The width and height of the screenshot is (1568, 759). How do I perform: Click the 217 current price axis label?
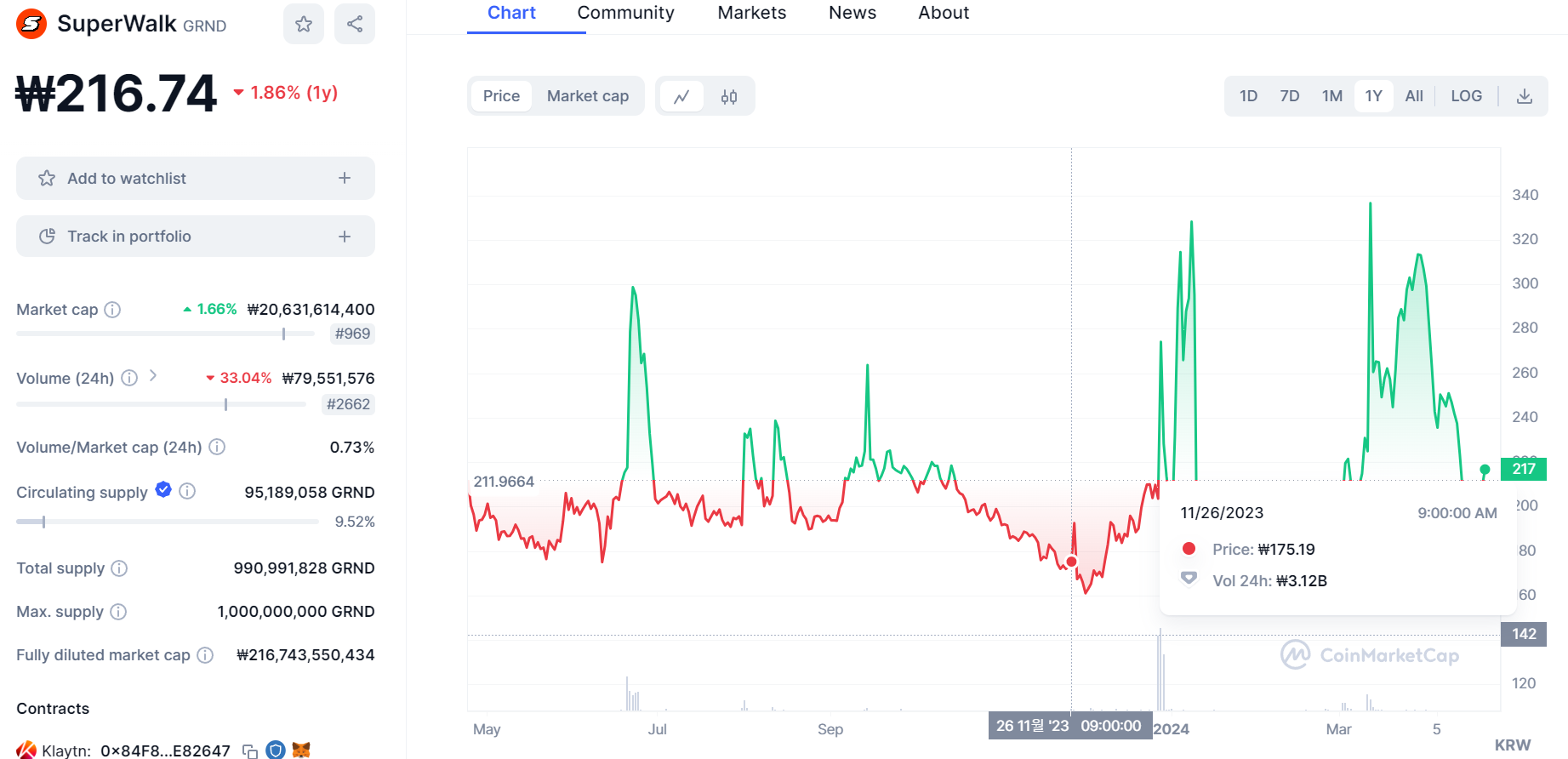[x=1524, y=469]
